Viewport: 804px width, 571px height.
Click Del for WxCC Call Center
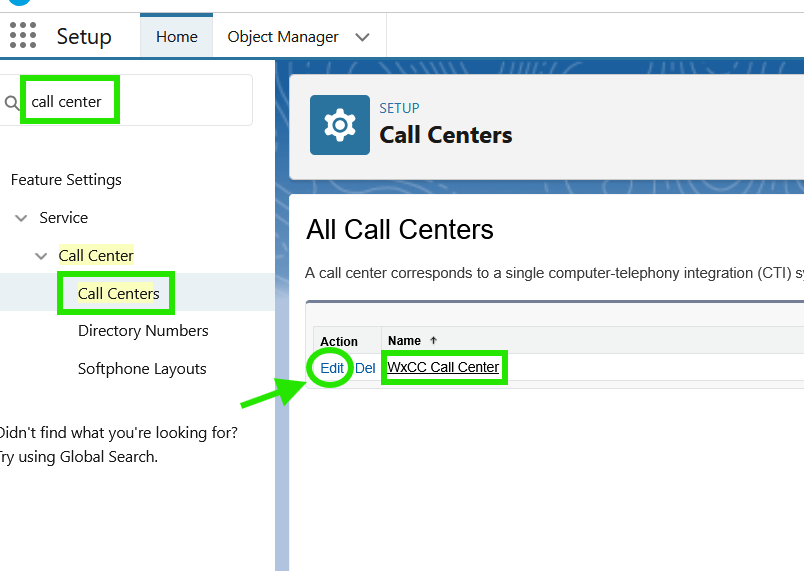[365, 368]
